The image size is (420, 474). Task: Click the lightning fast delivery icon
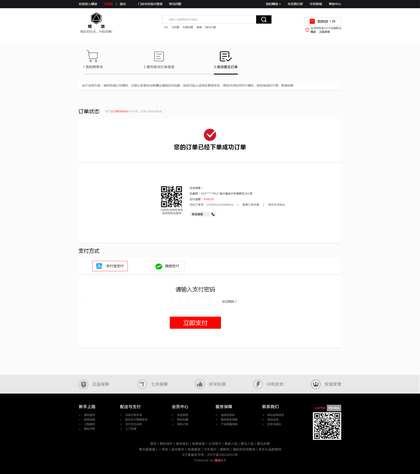[x=258, y=384]
